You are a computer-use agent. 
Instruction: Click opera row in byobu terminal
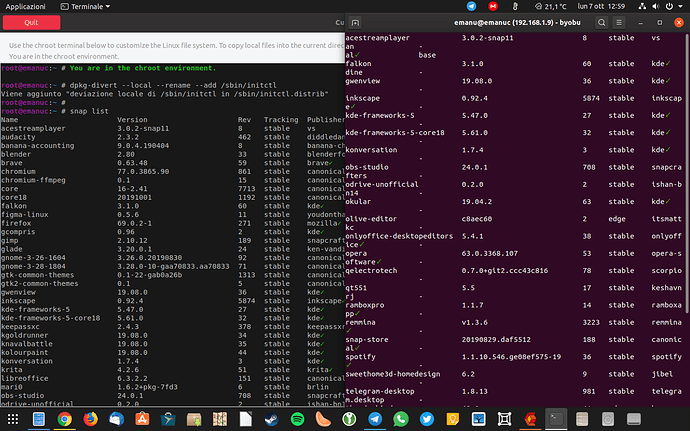[x=516, y=254]
